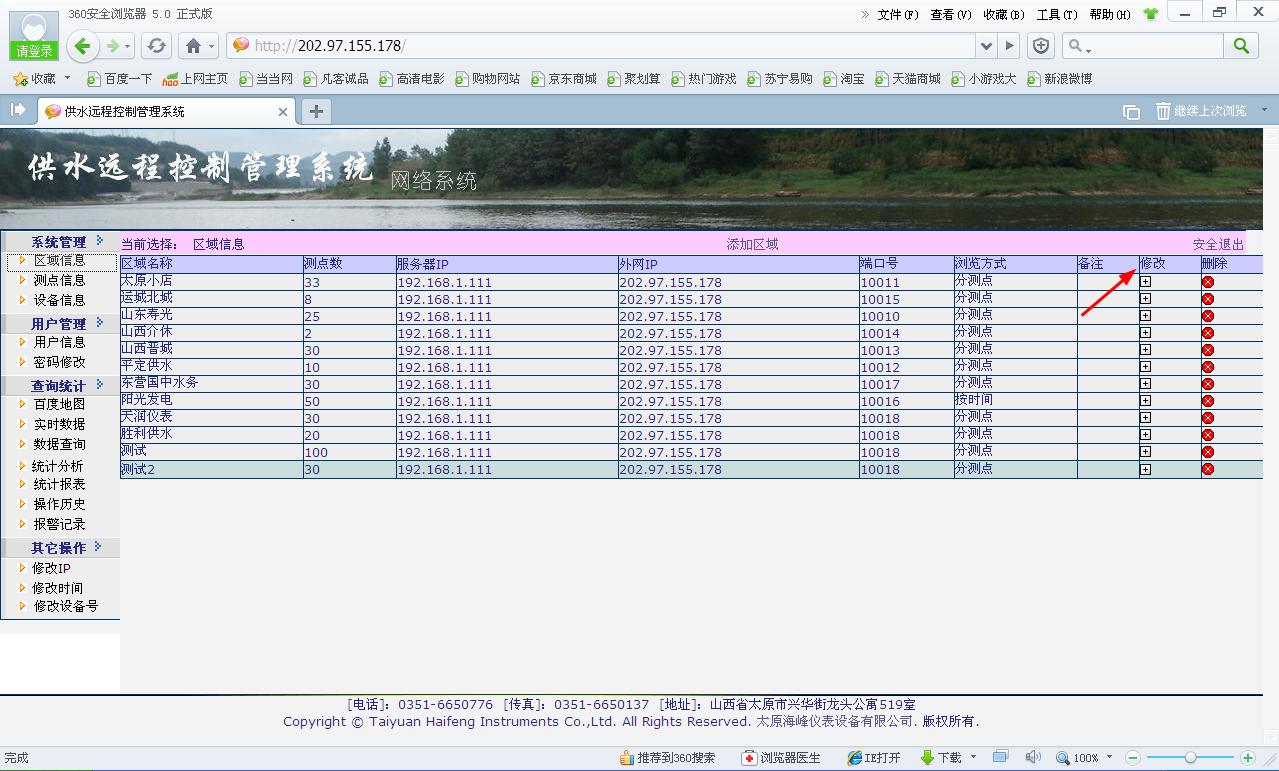Go to the home page icon

point(193,46)
